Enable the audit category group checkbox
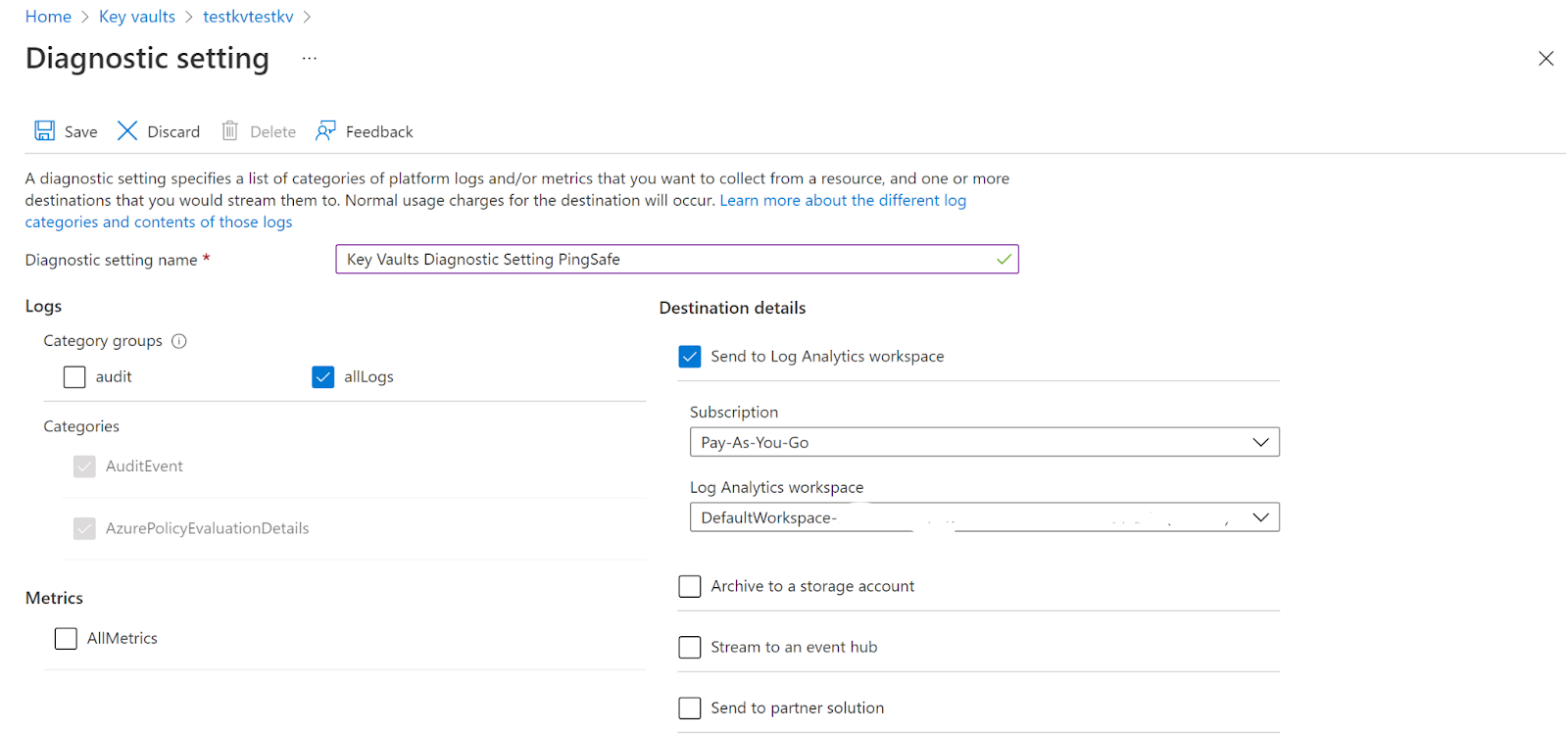Screen dimensions: 1568x734 (x=74, y=377)
